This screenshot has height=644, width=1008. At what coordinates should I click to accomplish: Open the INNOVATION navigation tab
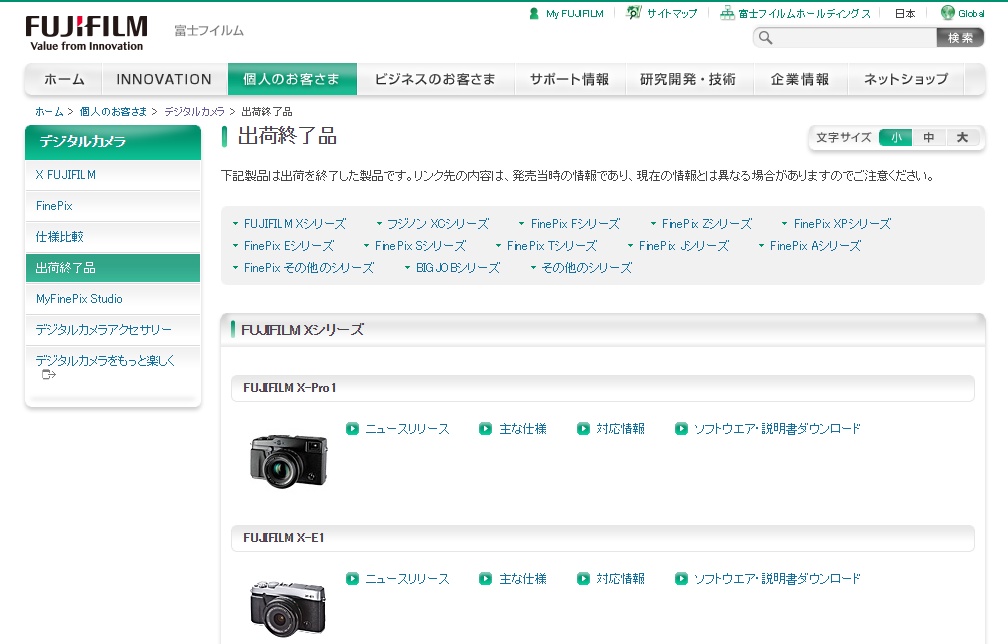click(164, 79)
